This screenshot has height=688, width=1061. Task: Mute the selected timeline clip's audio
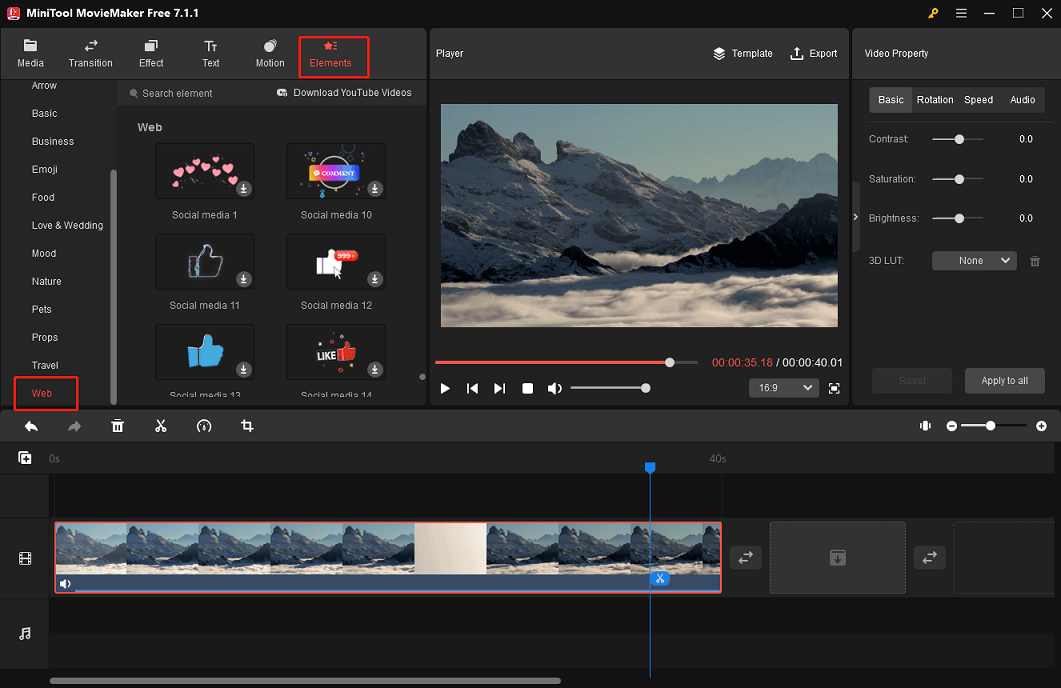click(65, 583)
